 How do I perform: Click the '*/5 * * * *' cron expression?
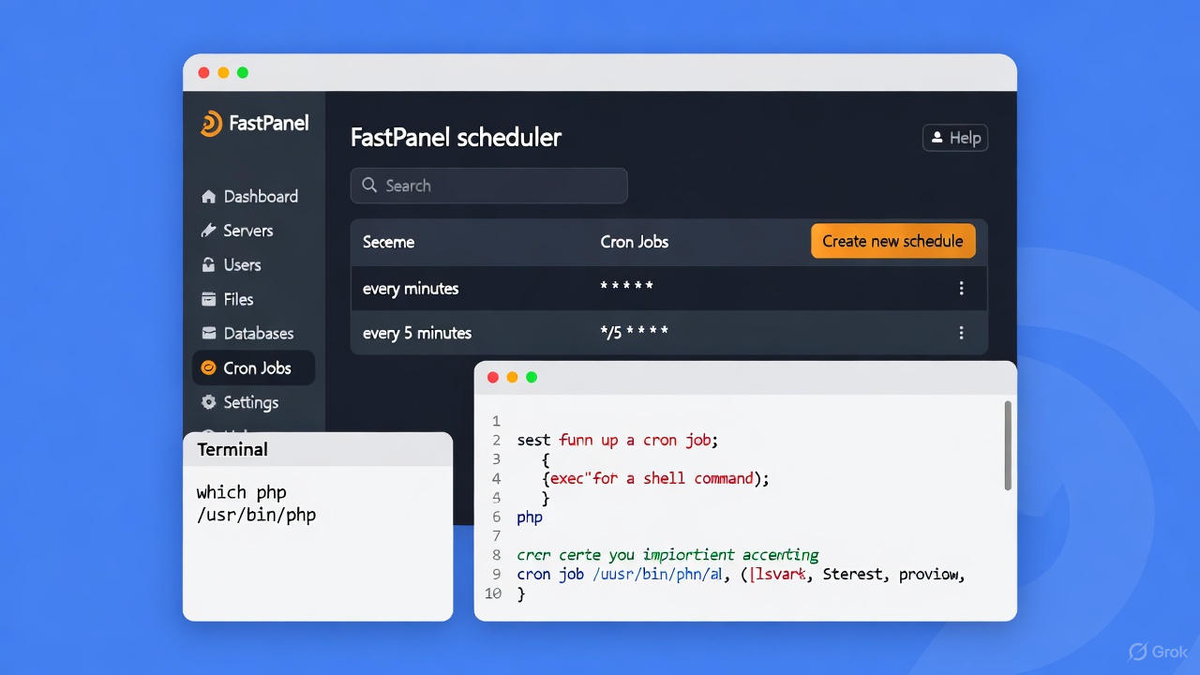pyautogui.click(x=634, y=332)
